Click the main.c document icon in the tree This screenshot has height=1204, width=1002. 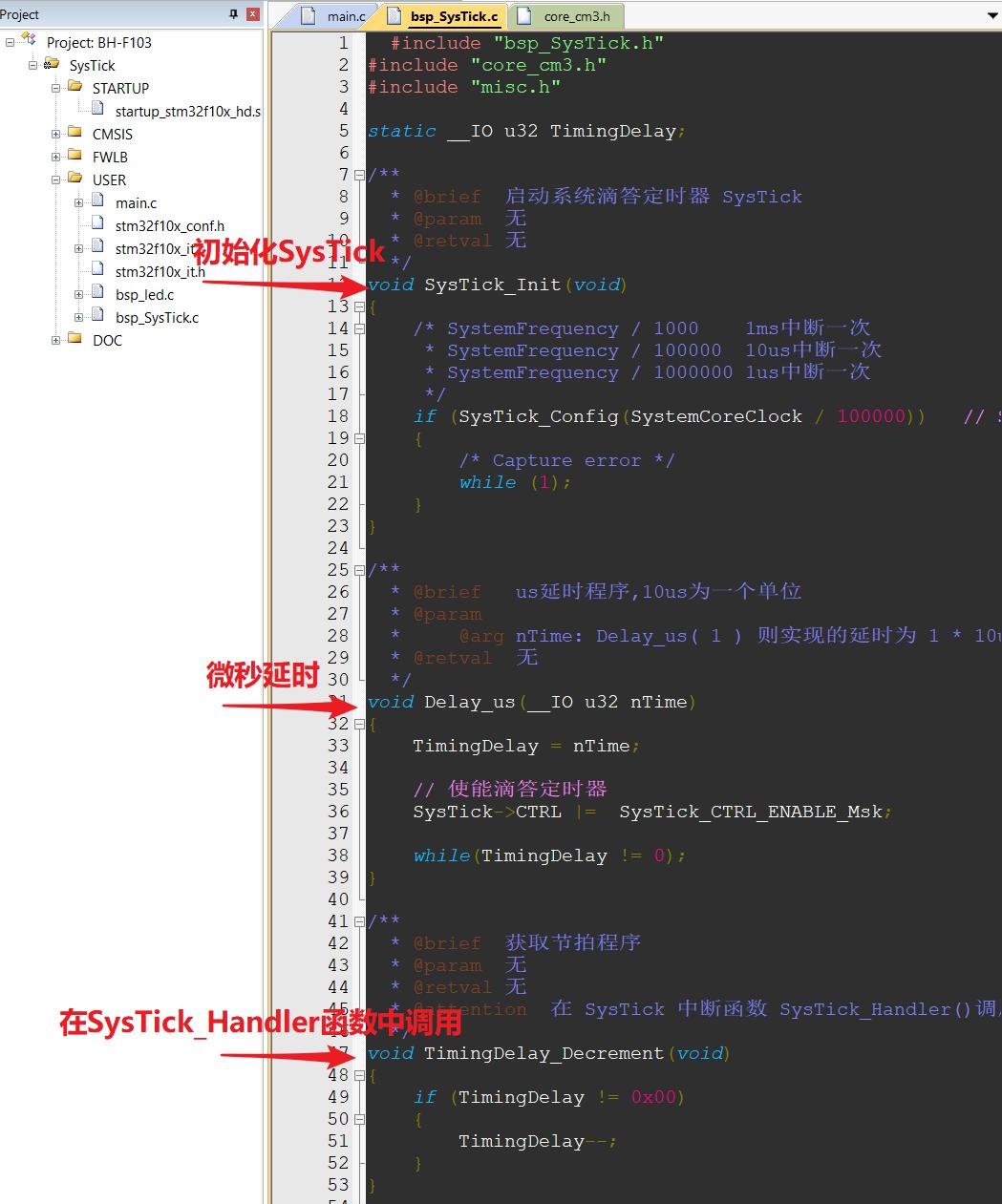(99, 202)
